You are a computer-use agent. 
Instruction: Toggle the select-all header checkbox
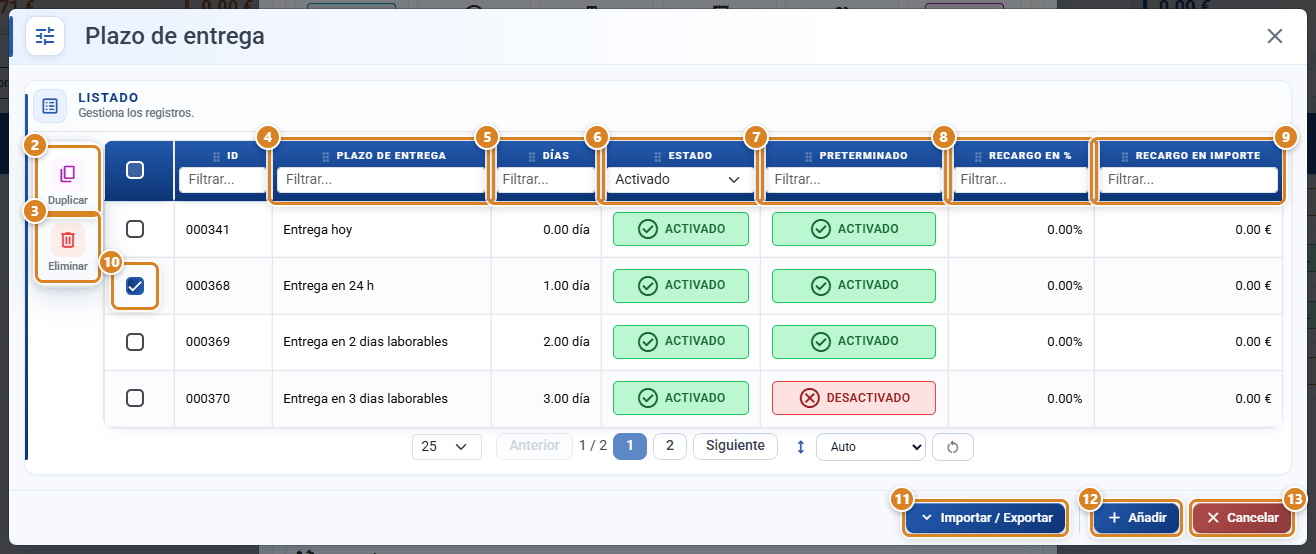[135, 170]
